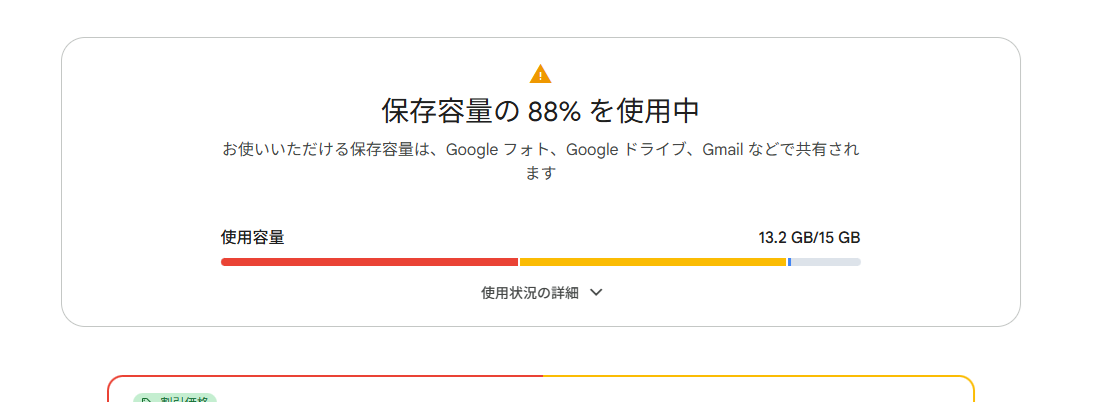Click the small blue segment of the storage bar

click(789, 262)
